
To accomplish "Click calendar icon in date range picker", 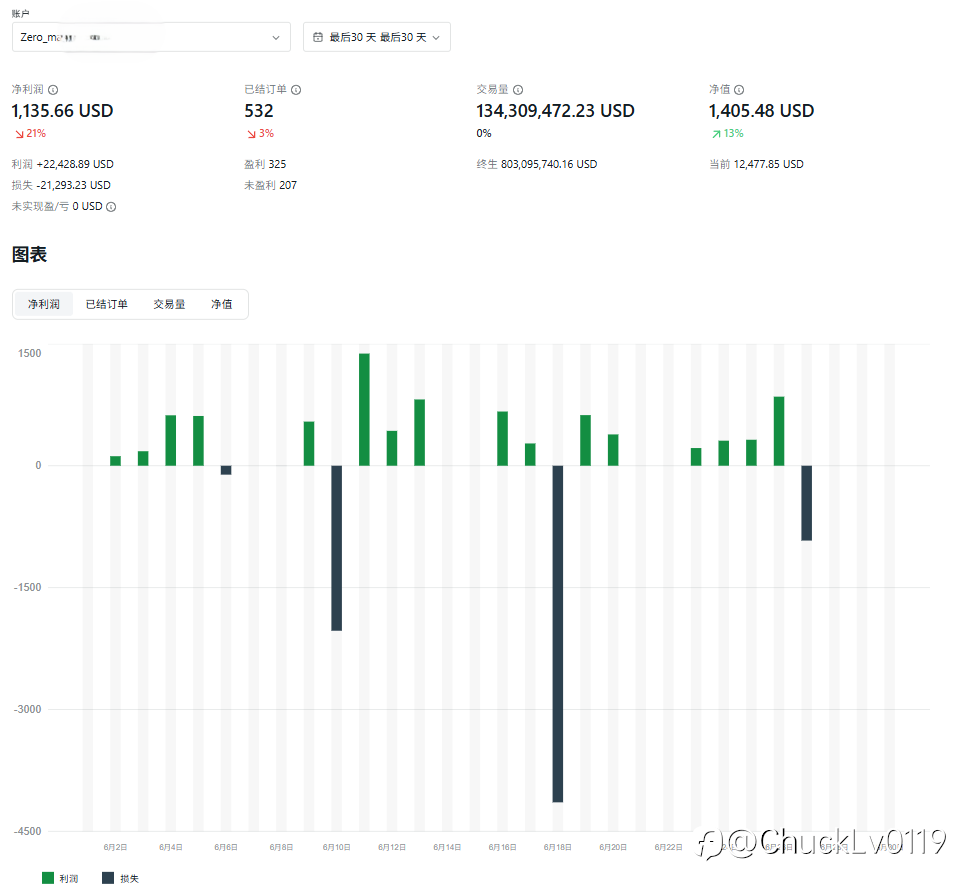I will [318, 37].
